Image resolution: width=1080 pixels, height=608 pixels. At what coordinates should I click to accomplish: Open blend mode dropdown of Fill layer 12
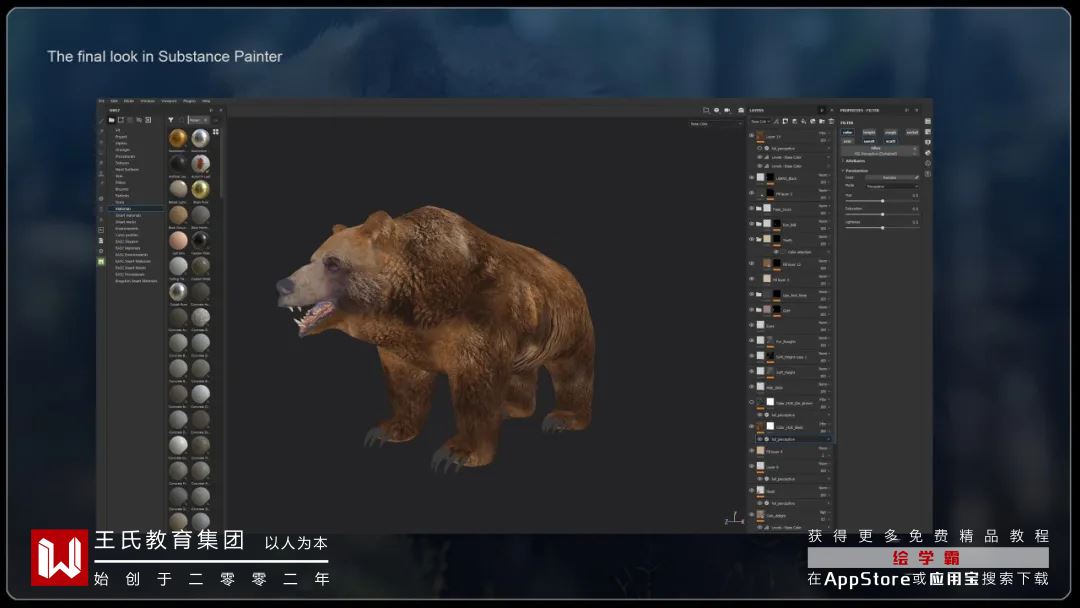(824, 261)
